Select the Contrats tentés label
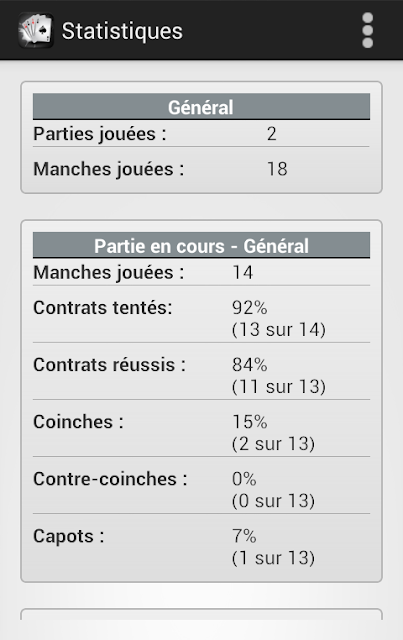403x640 pixels. pos(103,308)
